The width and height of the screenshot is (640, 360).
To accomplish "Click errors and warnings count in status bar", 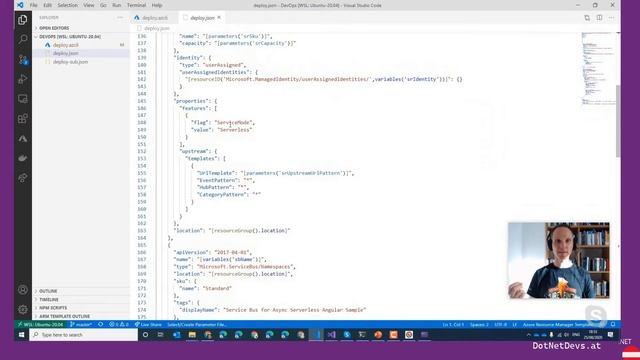I will click(119, 324).
